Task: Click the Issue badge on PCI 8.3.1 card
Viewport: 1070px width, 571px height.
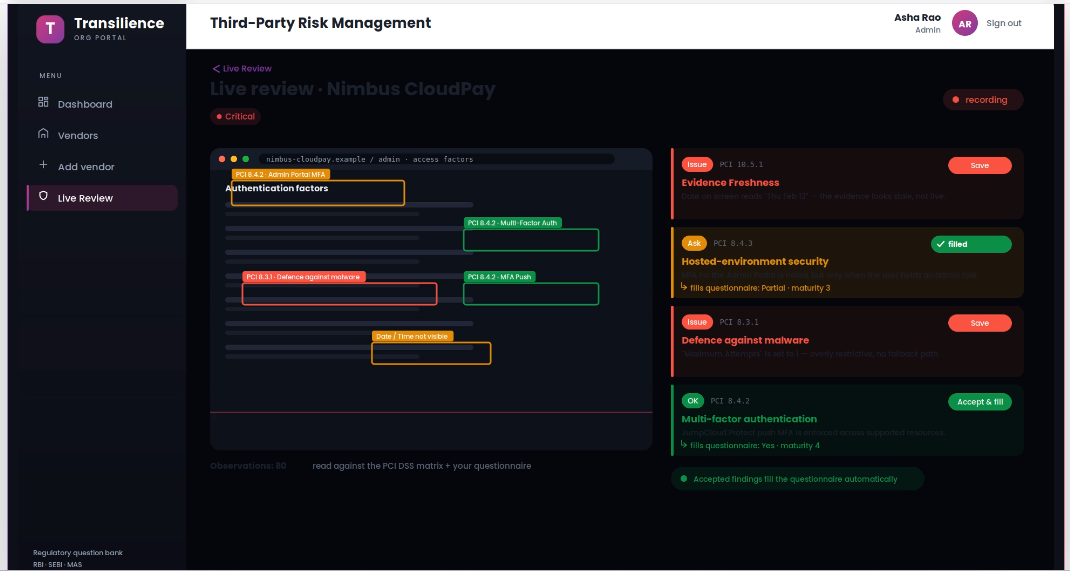Action: (x=697, y=322)
